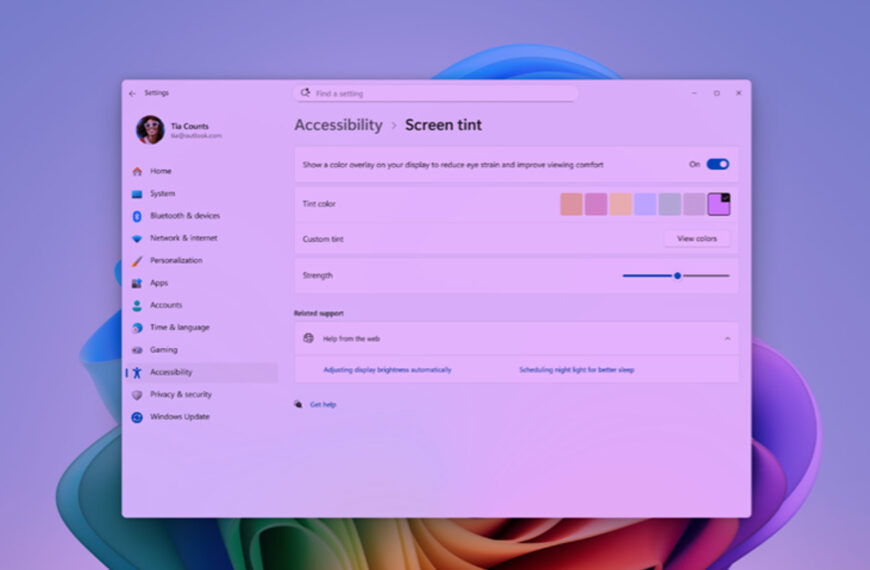The height and width of the screenshot is (570, 870).
Task: Click the Personalization brush icon
Action: point(137,261)
